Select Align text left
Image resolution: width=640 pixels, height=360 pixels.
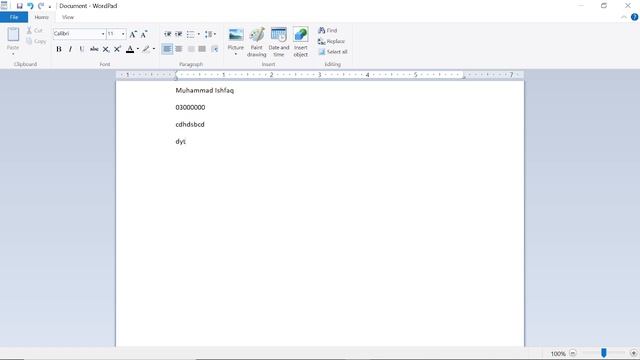point(167,49)
